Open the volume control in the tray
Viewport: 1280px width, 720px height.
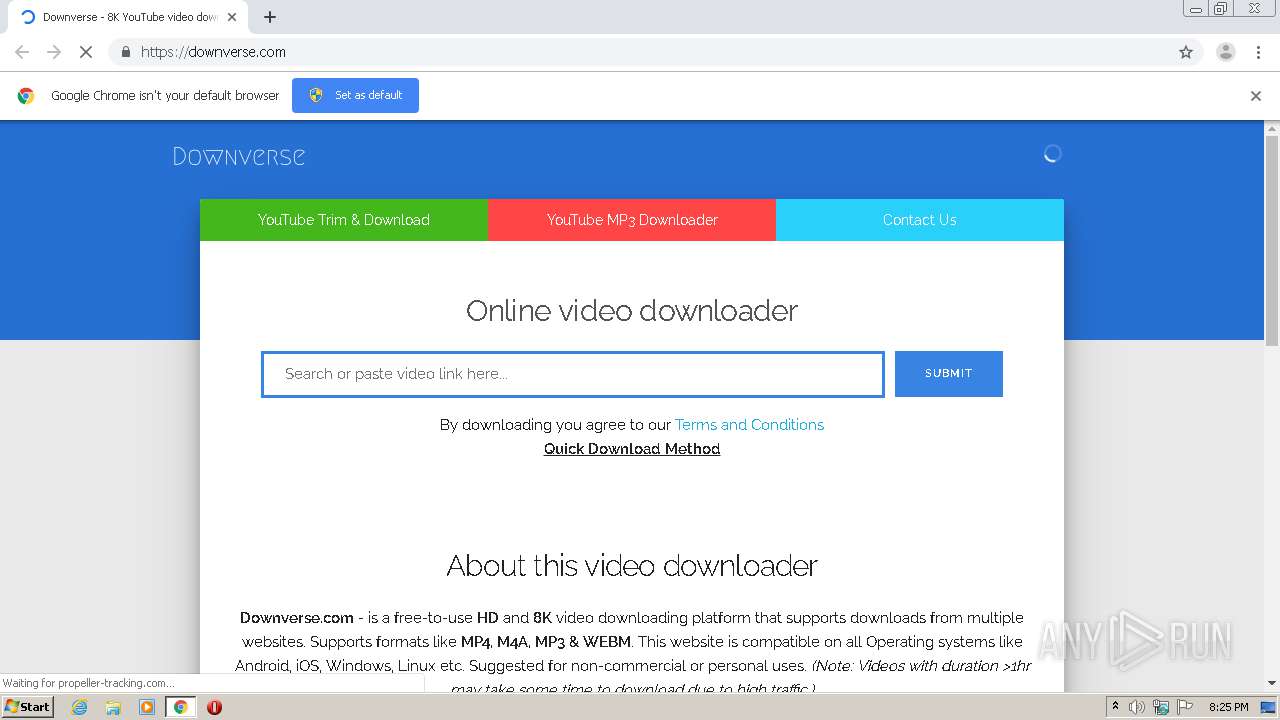point(1137,707)
